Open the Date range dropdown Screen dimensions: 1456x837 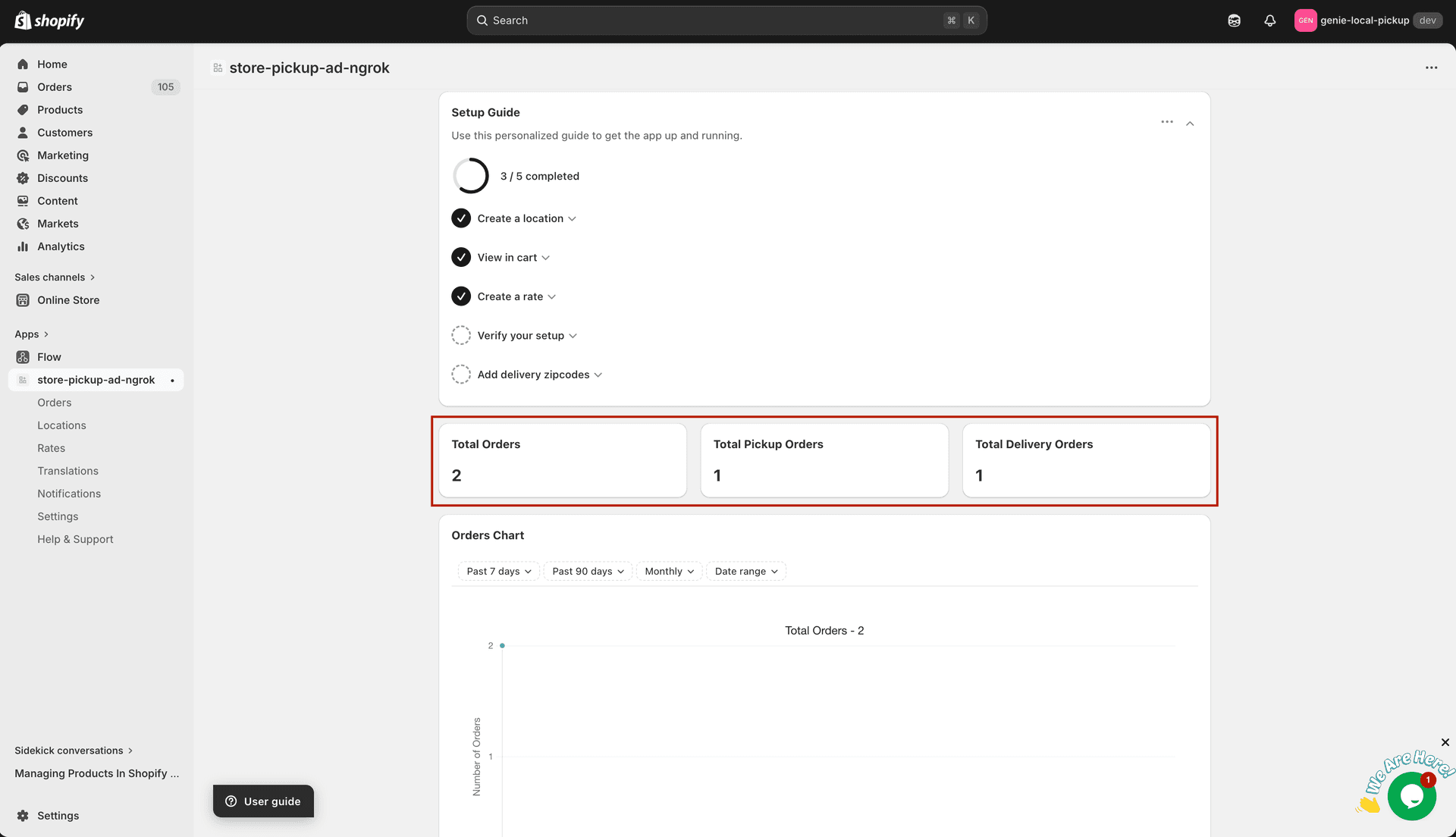745,571
